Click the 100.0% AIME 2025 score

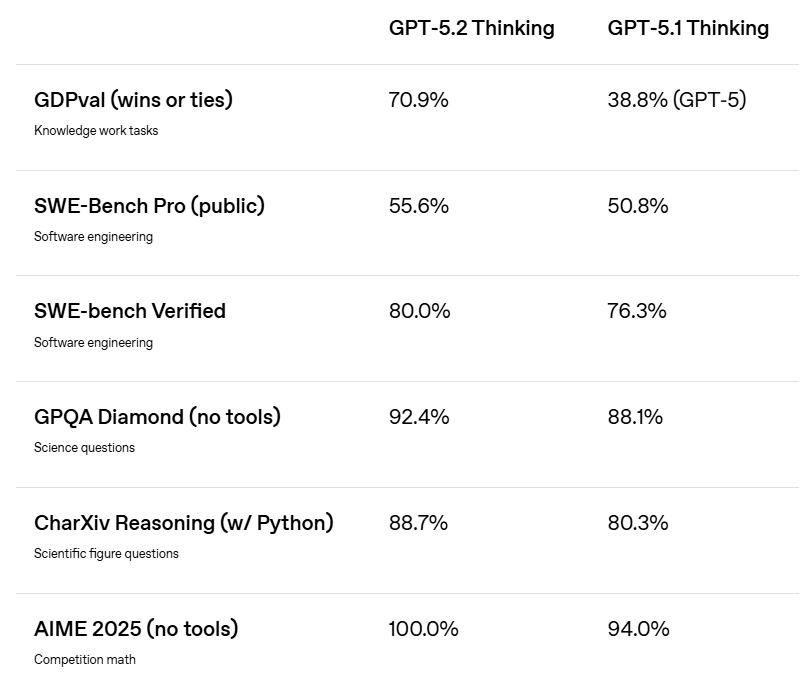423,629
